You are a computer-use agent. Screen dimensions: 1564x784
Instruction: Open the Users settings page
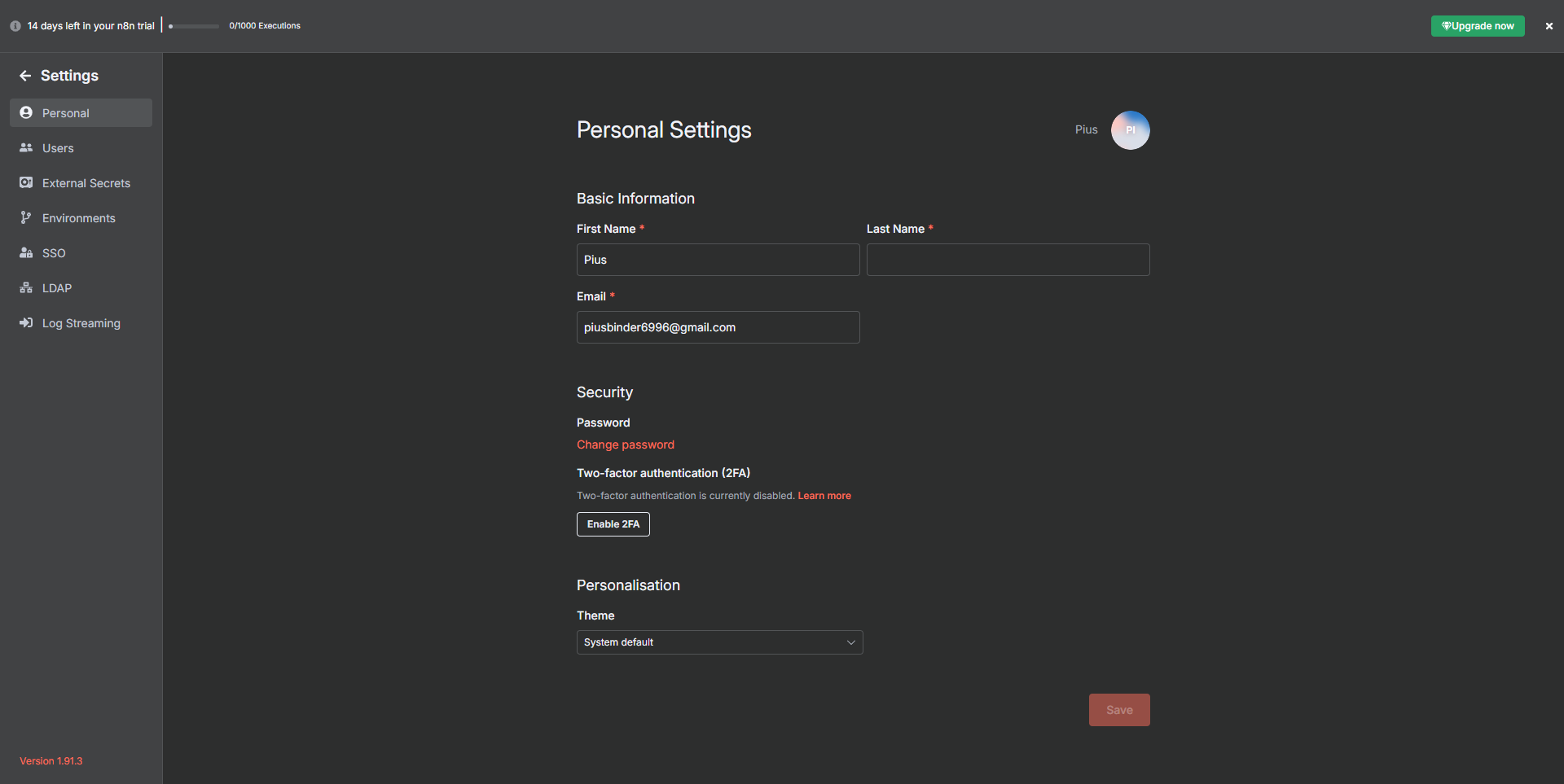tap(58, 148)
